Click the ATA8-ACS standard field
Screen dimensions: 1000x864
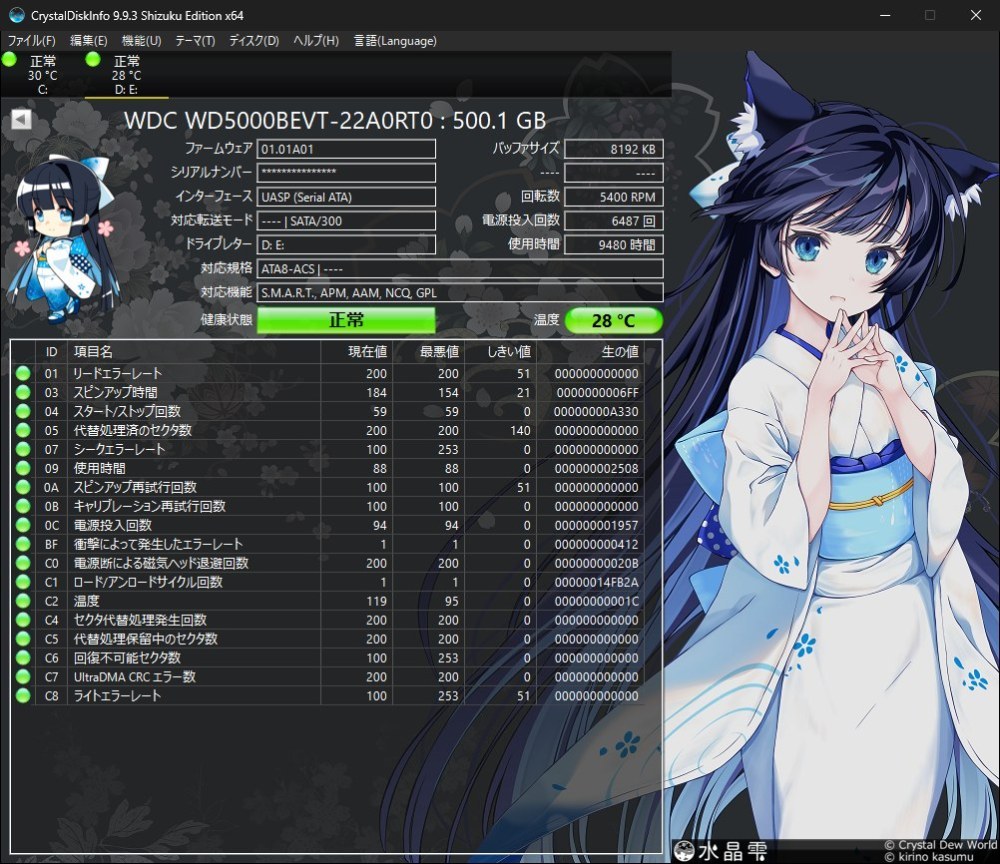(460, 268)
